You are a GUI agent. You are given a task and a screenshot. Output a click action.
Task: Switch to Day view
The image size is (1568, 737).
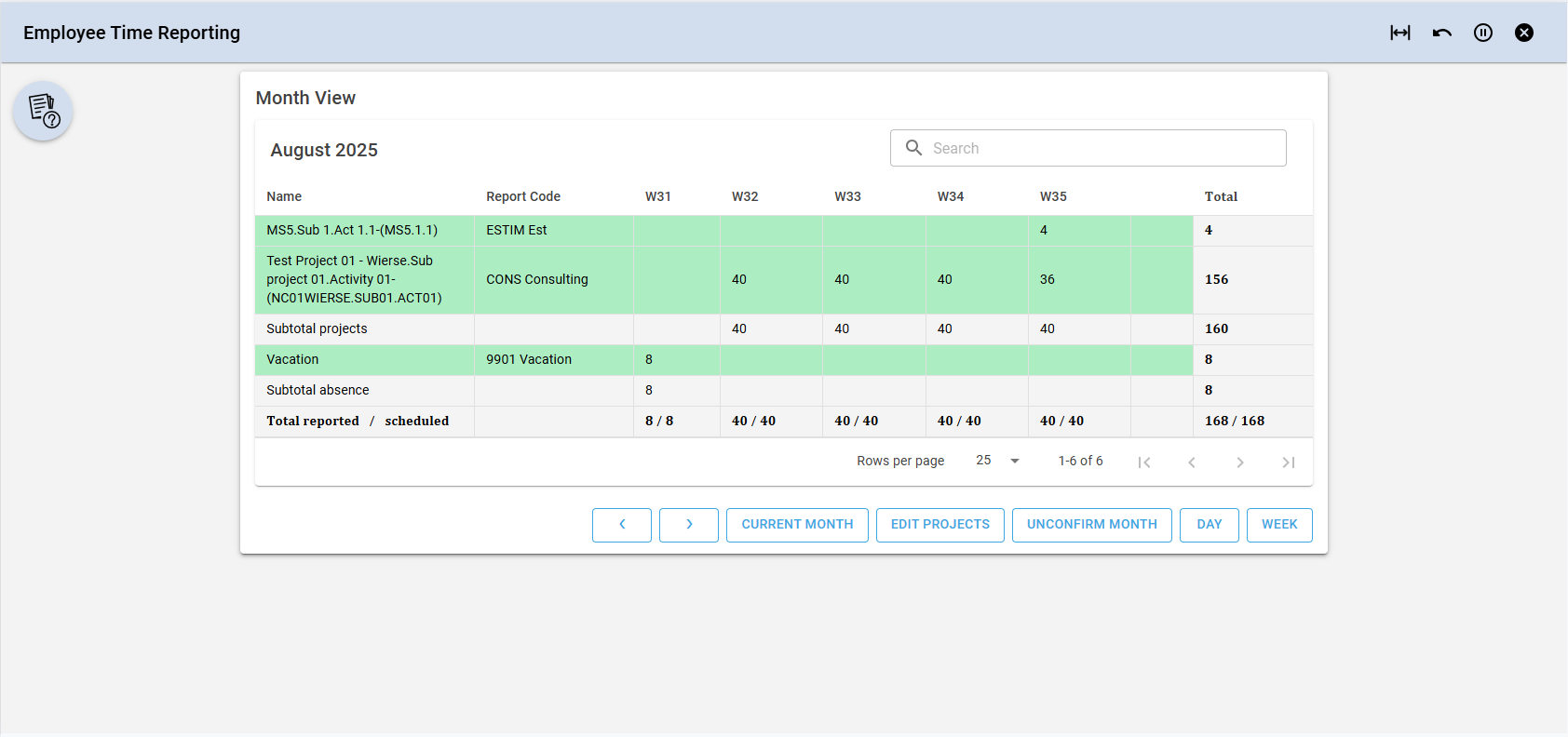point(1209,525)
